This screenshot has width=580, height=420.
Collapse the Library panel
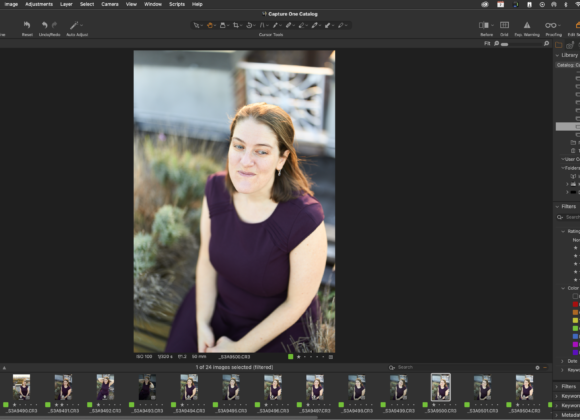pos(557,55)
